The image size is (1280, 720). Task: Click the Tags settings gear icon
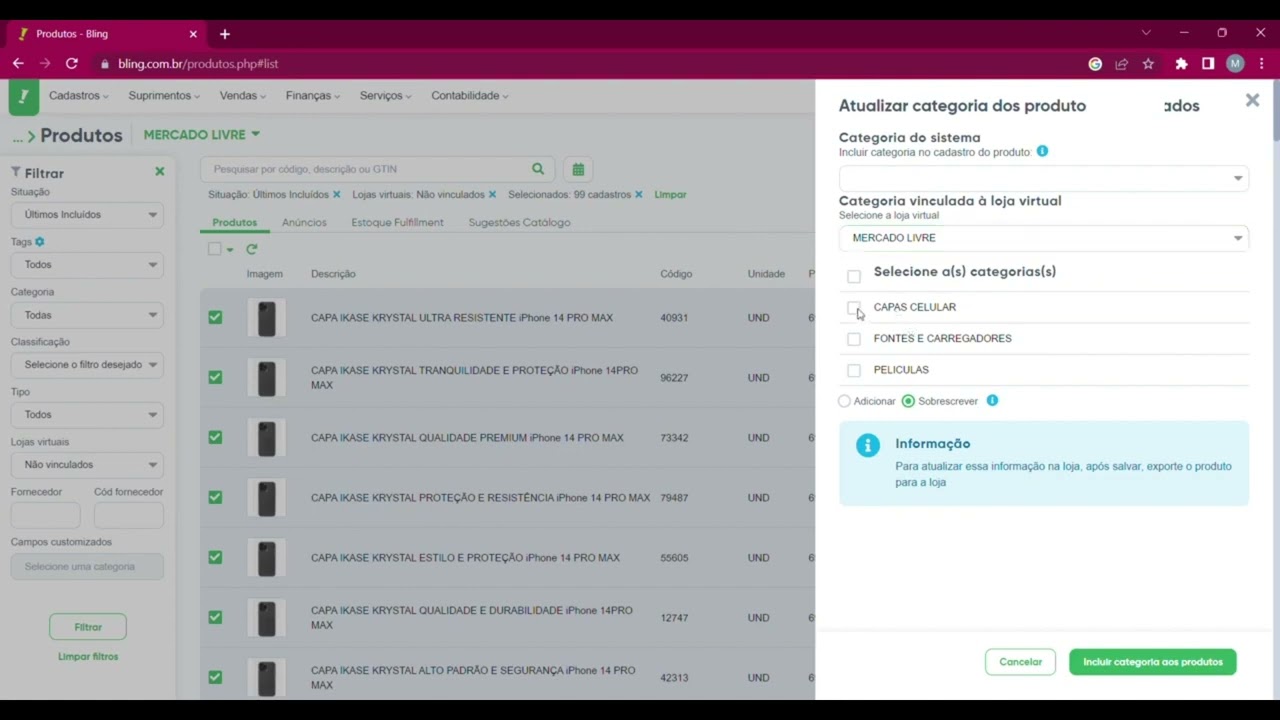pos(40,242)
